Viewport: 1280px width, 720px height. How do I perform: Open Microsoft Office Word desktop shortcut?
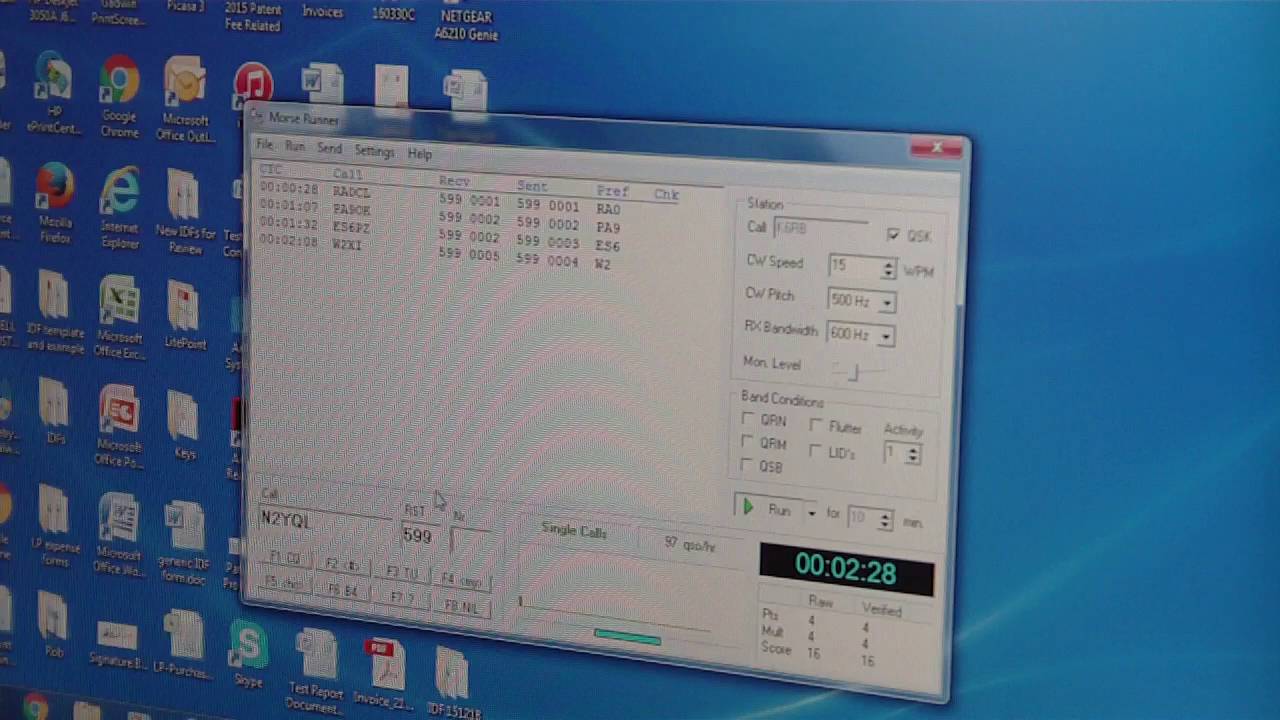[119, 532]
